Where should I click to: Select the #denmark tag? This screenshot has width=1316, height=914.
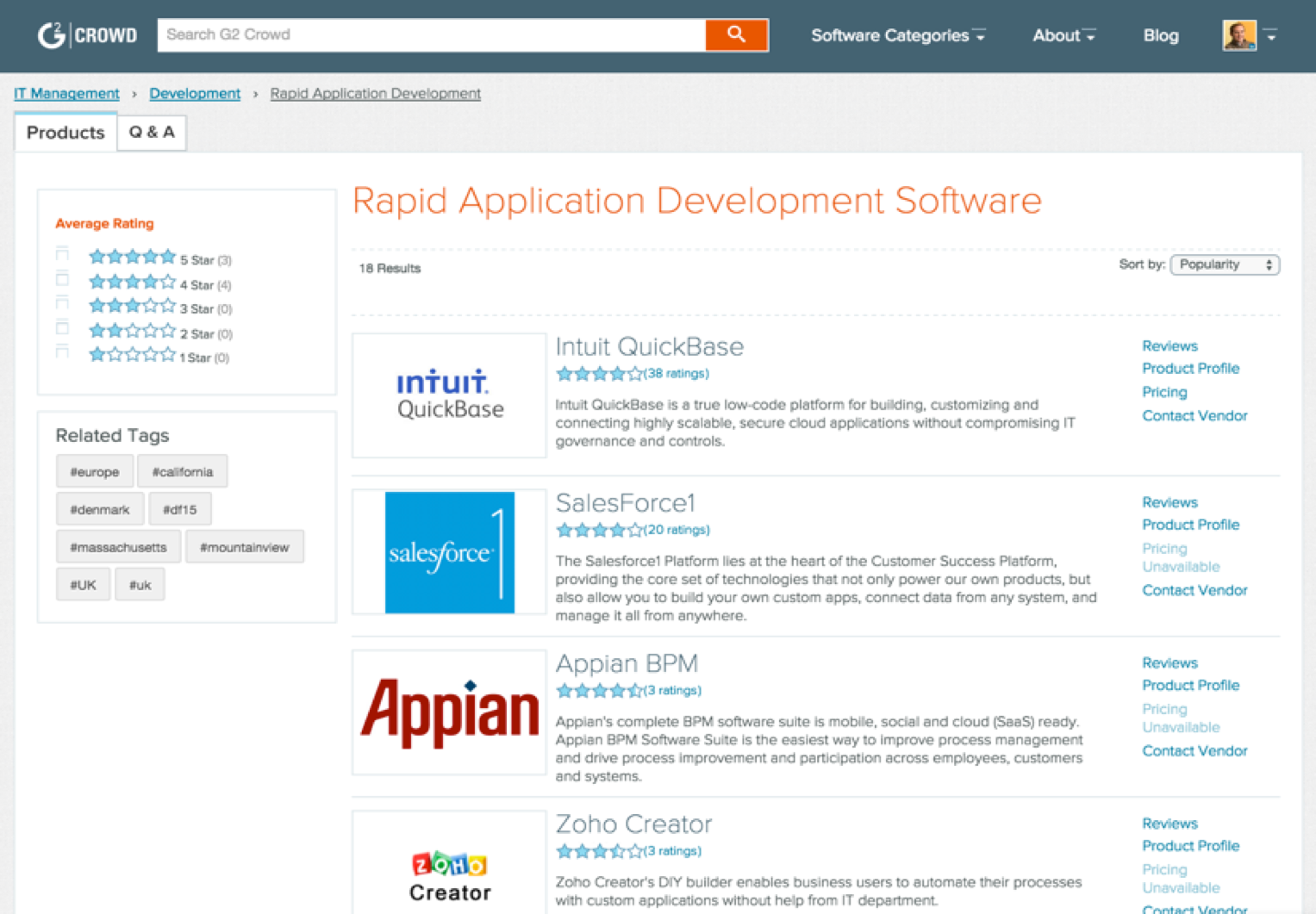tap(100, 510)
